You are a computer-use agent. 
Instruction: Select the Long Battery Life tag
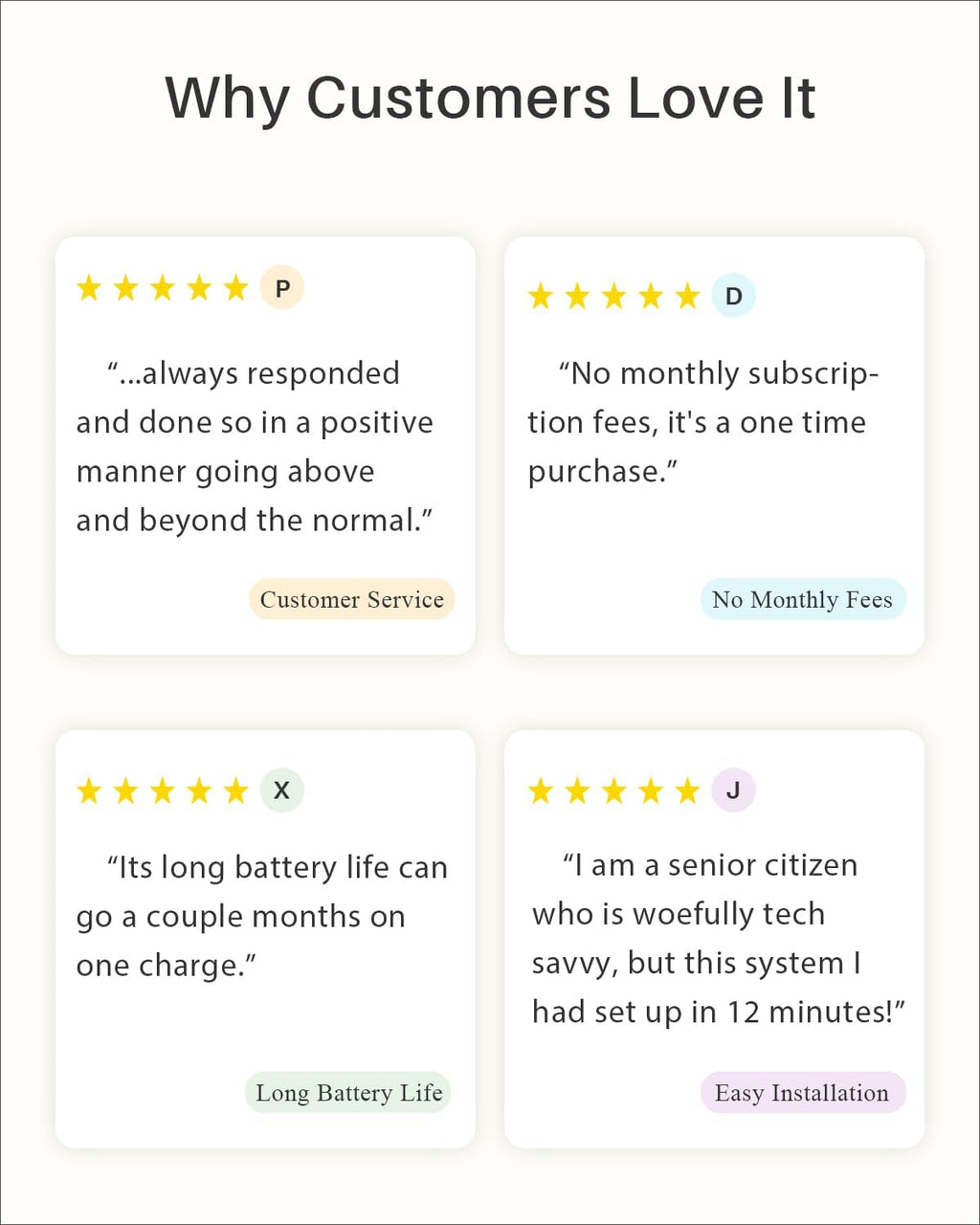click(x=348, y=1093)
